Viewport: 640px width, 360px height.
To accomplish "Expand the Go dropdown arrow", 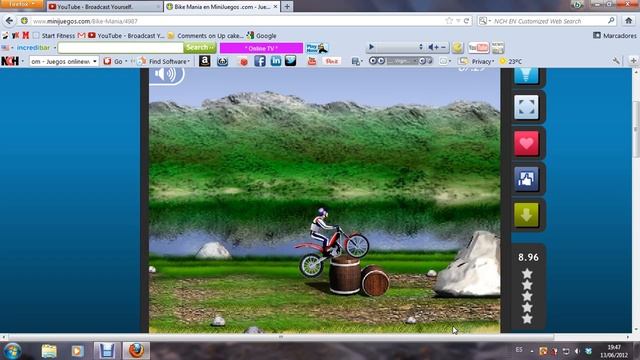I will [126, 61].
